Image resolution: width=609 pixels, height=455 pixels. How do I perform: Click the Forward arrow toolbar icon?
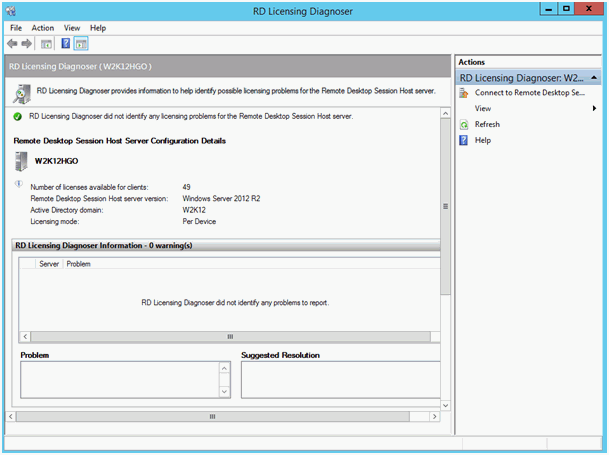(x=26, y=44)
